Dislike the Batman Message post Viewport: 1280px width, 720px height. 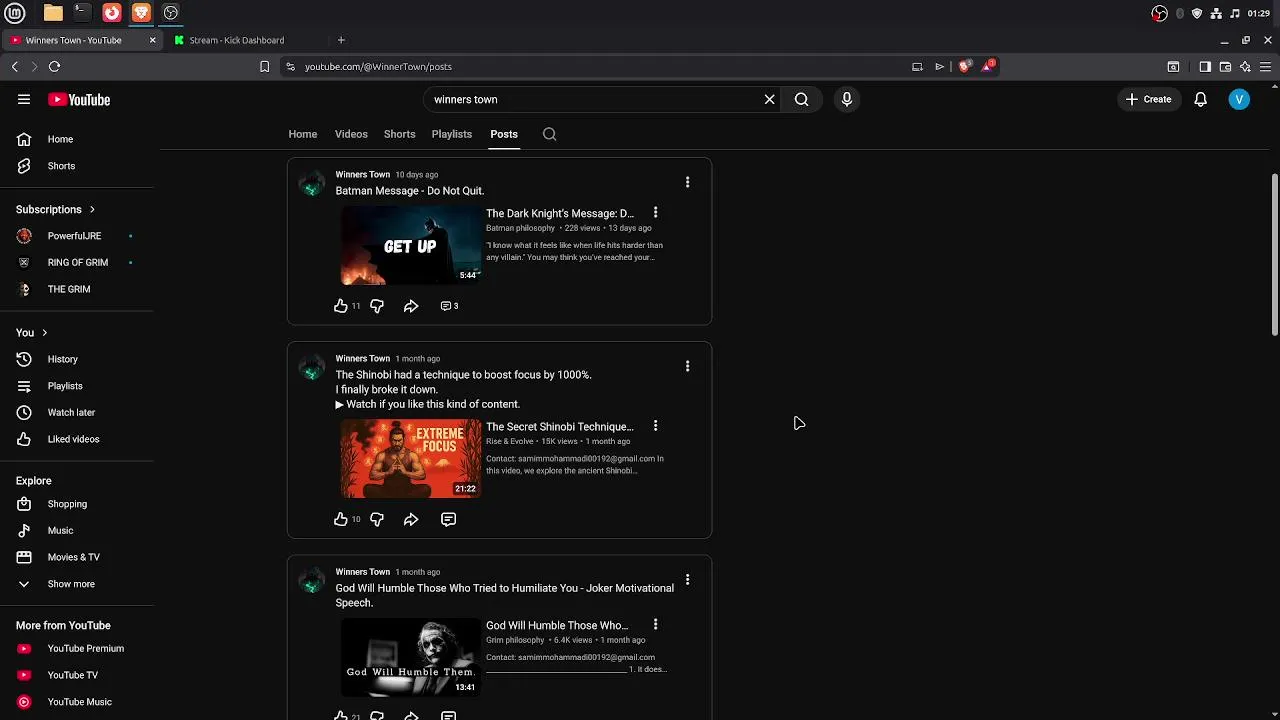(377, 306)
